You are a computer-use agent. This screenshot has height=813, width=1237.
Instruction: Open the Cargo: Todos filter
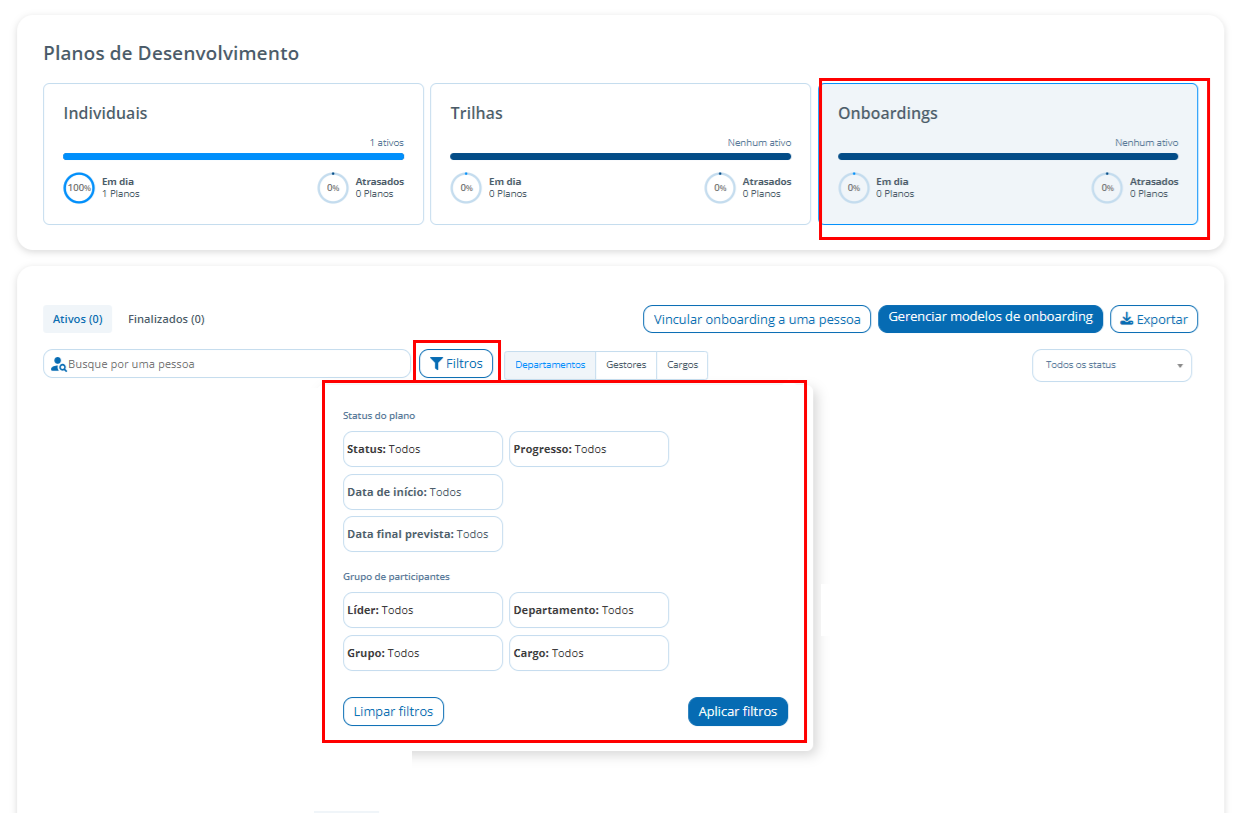tap(589, 653)
